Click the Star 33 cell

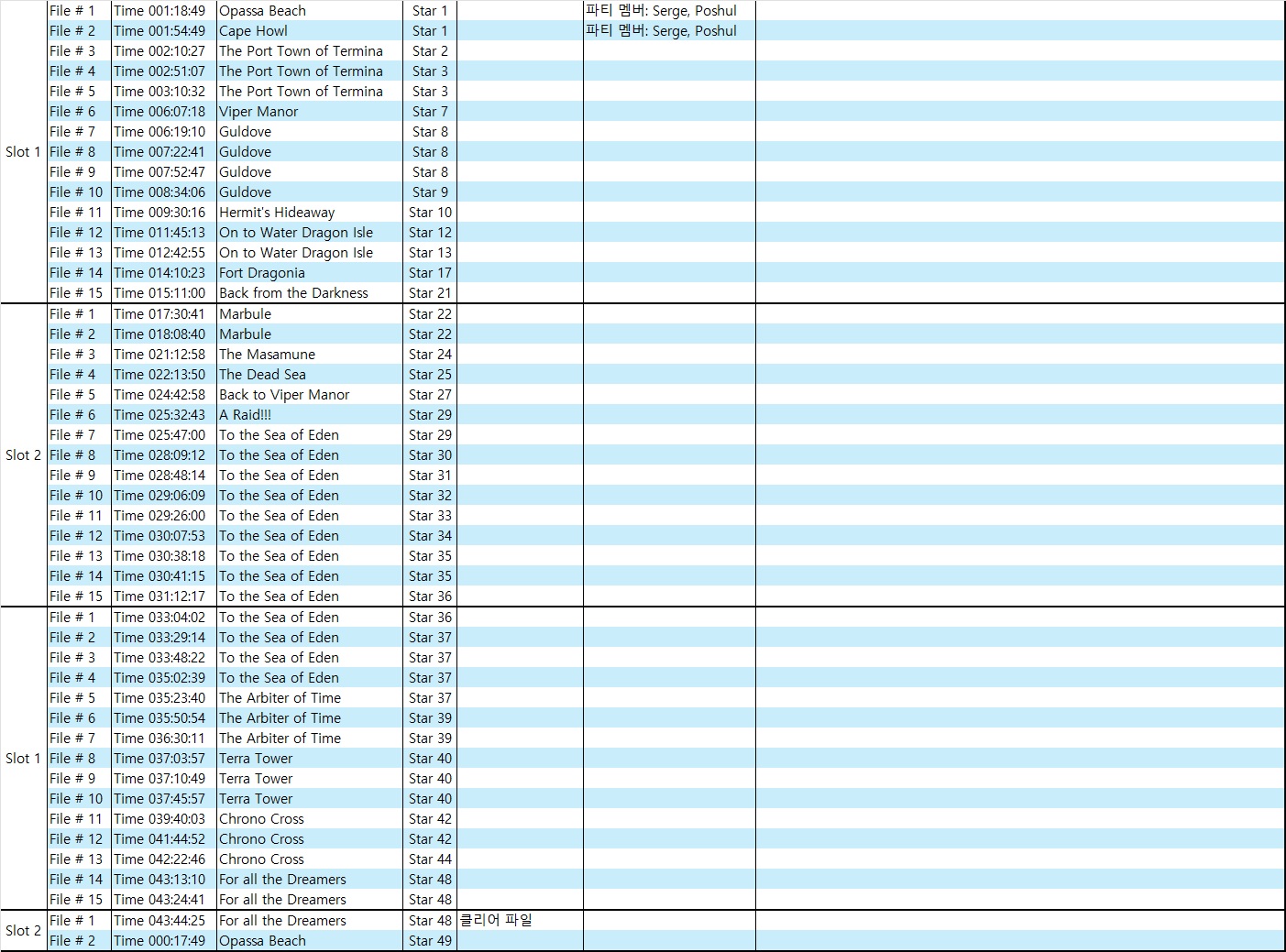[430, 516]
